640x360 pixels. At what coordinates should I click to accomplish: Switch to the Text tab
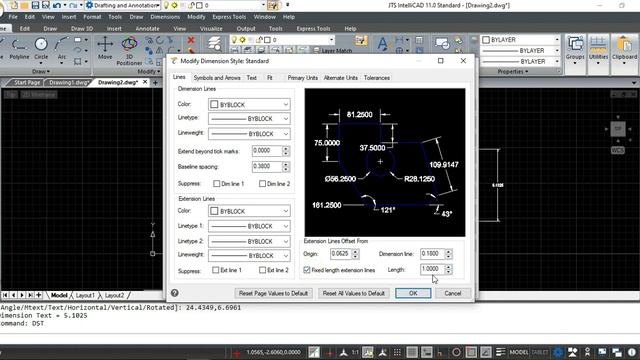(x=251, y=78)
